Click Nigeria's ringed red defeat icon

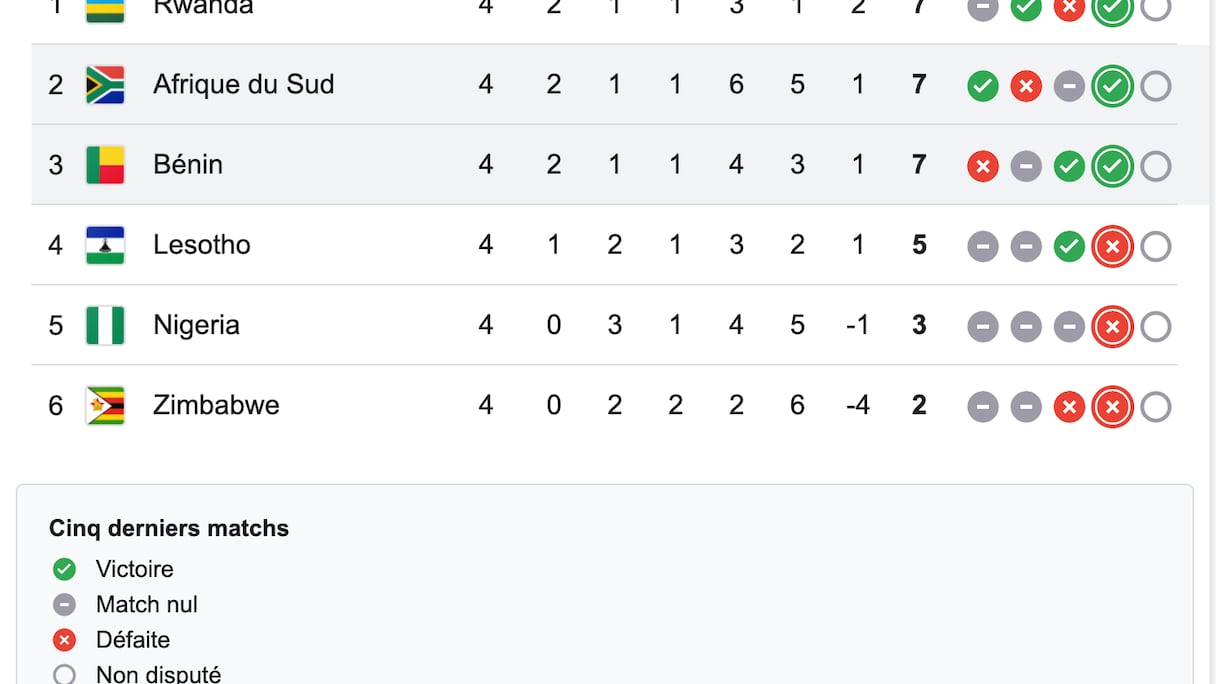tap(1112, 326)
